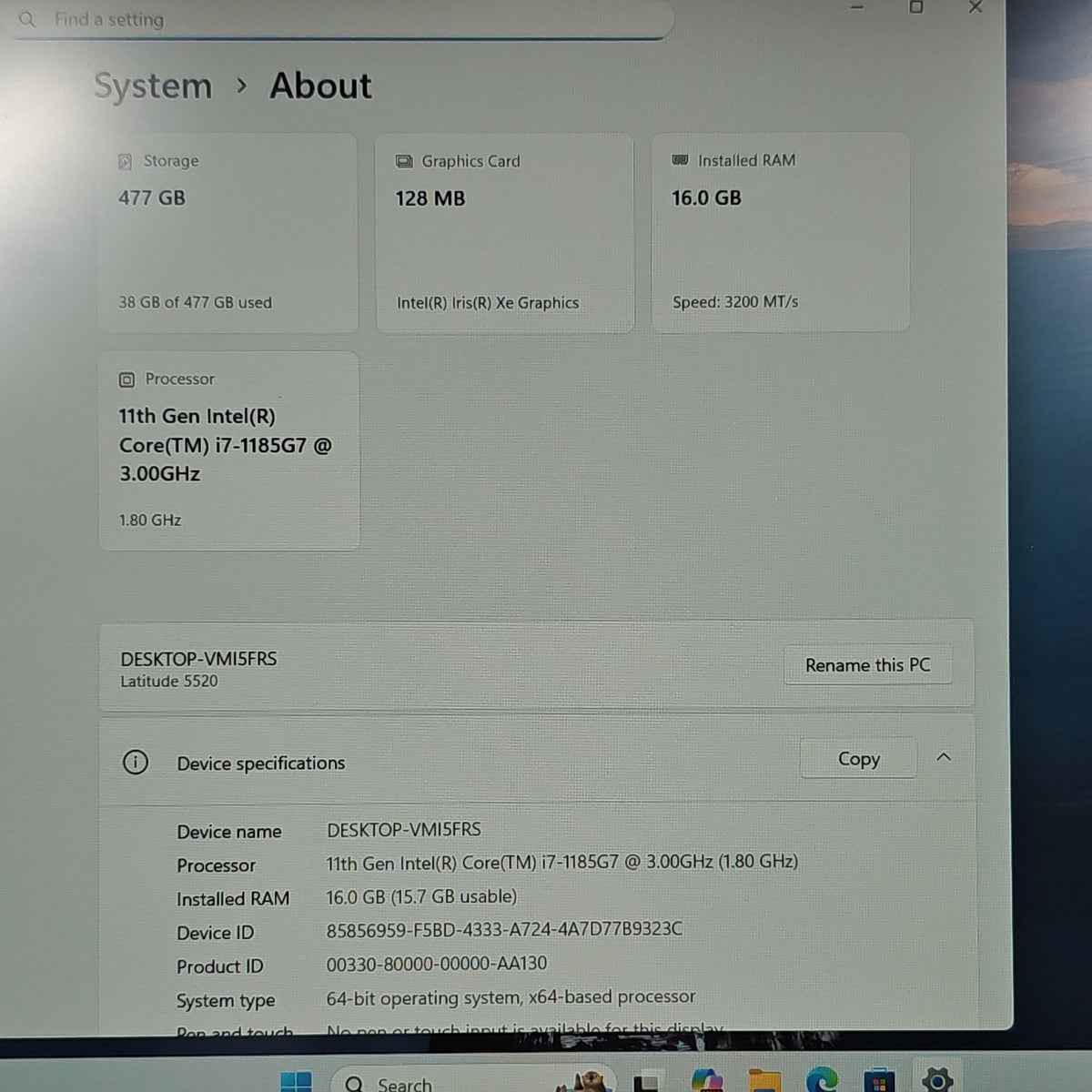Select the Installed RAM 16.0 GB (15.7 GB usable) value
The image size is (1092, 1092).
click(421, 896)
